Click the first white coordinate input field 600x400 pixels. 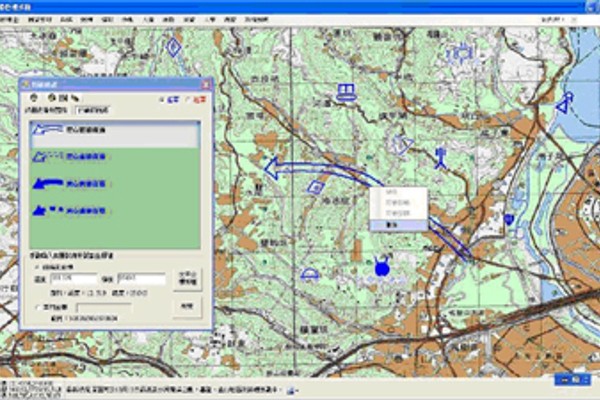73,279
